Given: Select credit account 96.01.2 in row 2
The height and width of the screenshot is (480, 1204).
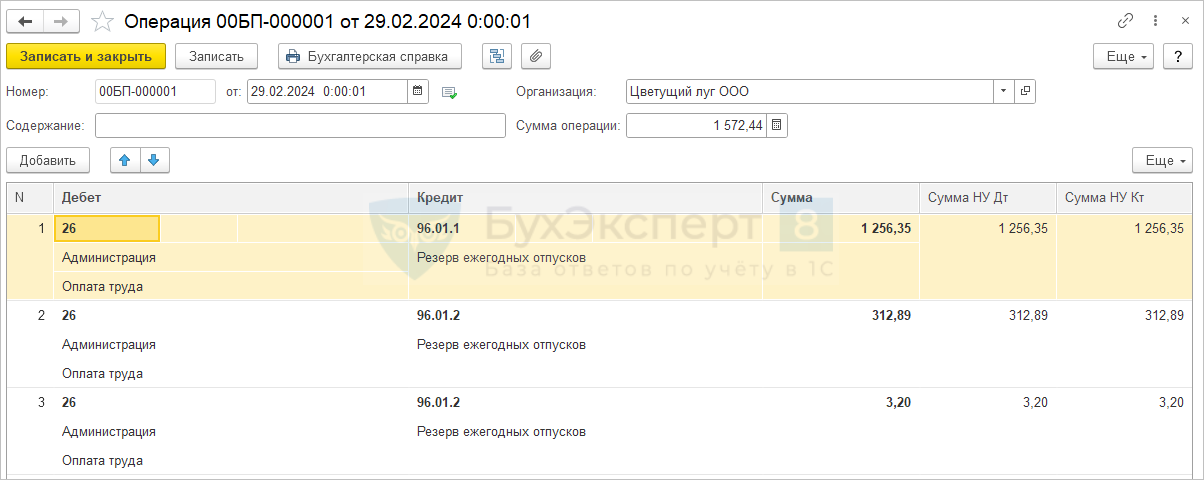Looking at the screenshot, I should coord(438,316).
